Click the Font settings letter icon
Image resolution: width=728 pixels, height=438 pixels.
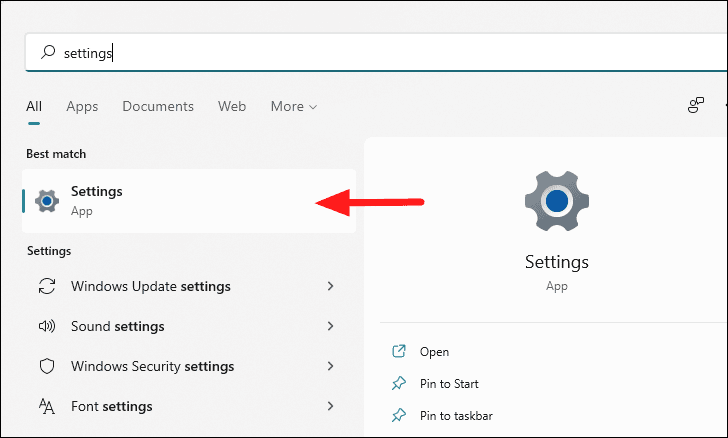coord(47,406)
